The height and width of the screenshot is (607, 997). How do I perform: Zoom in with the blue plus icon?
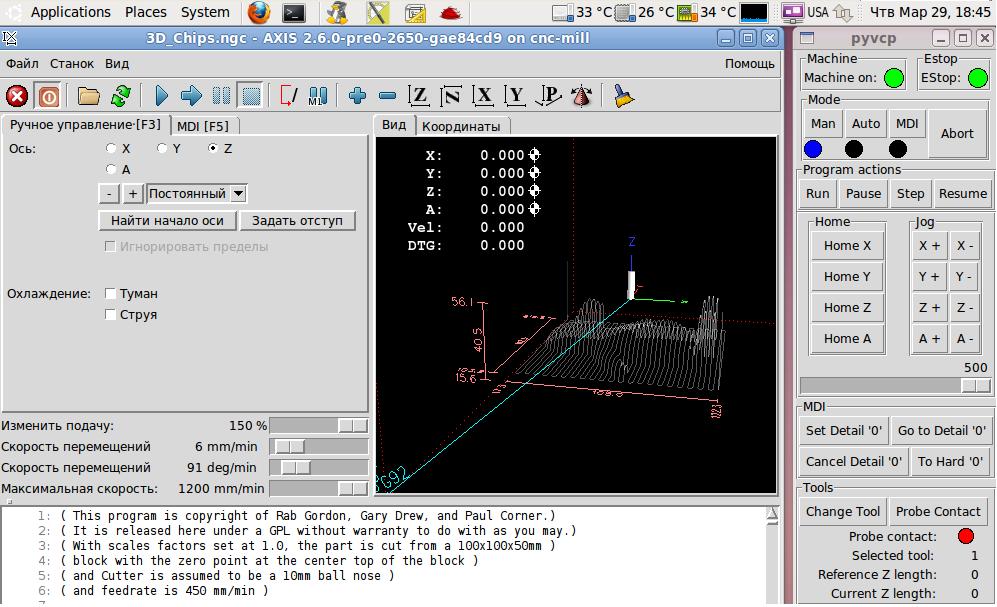[x=357, y=97]
